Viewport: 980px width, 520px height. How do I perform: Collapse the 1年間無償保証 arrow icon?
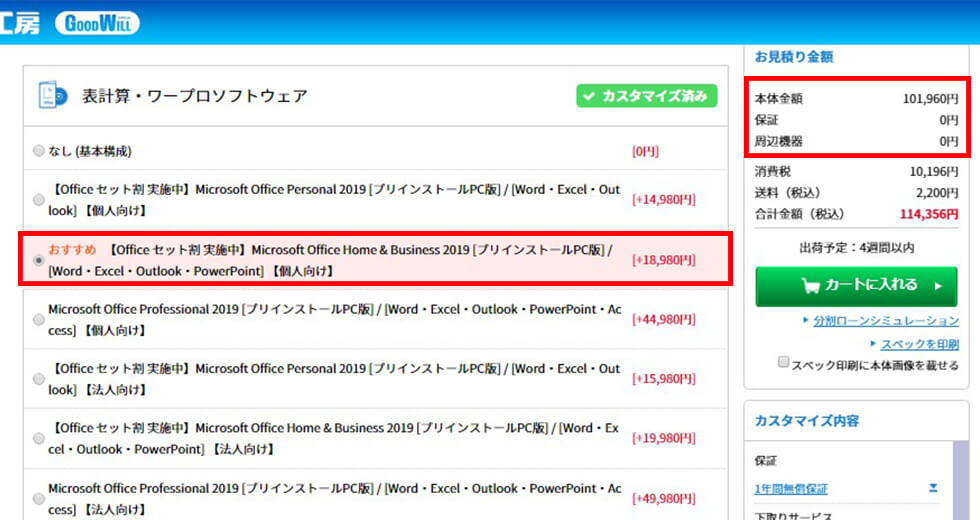point(932,488)
